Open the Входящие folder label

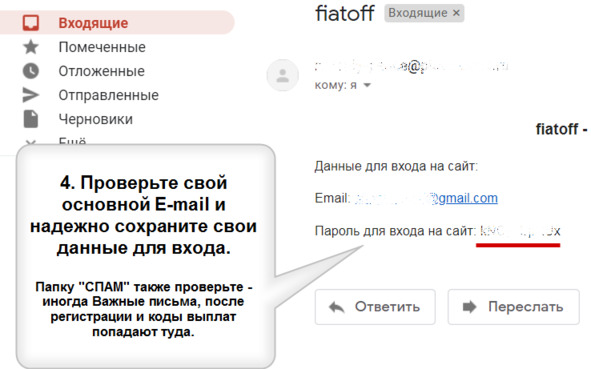93,23
